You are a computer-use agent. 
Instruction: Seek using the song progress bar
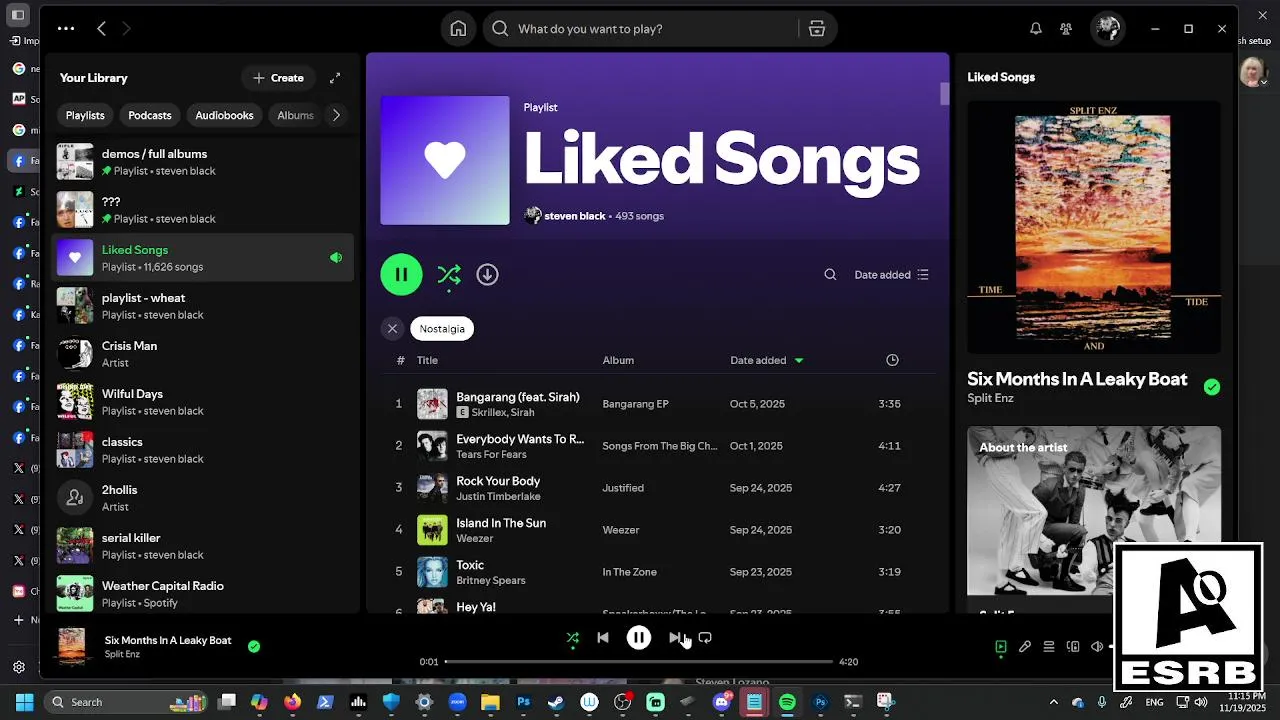pos(638,661)
